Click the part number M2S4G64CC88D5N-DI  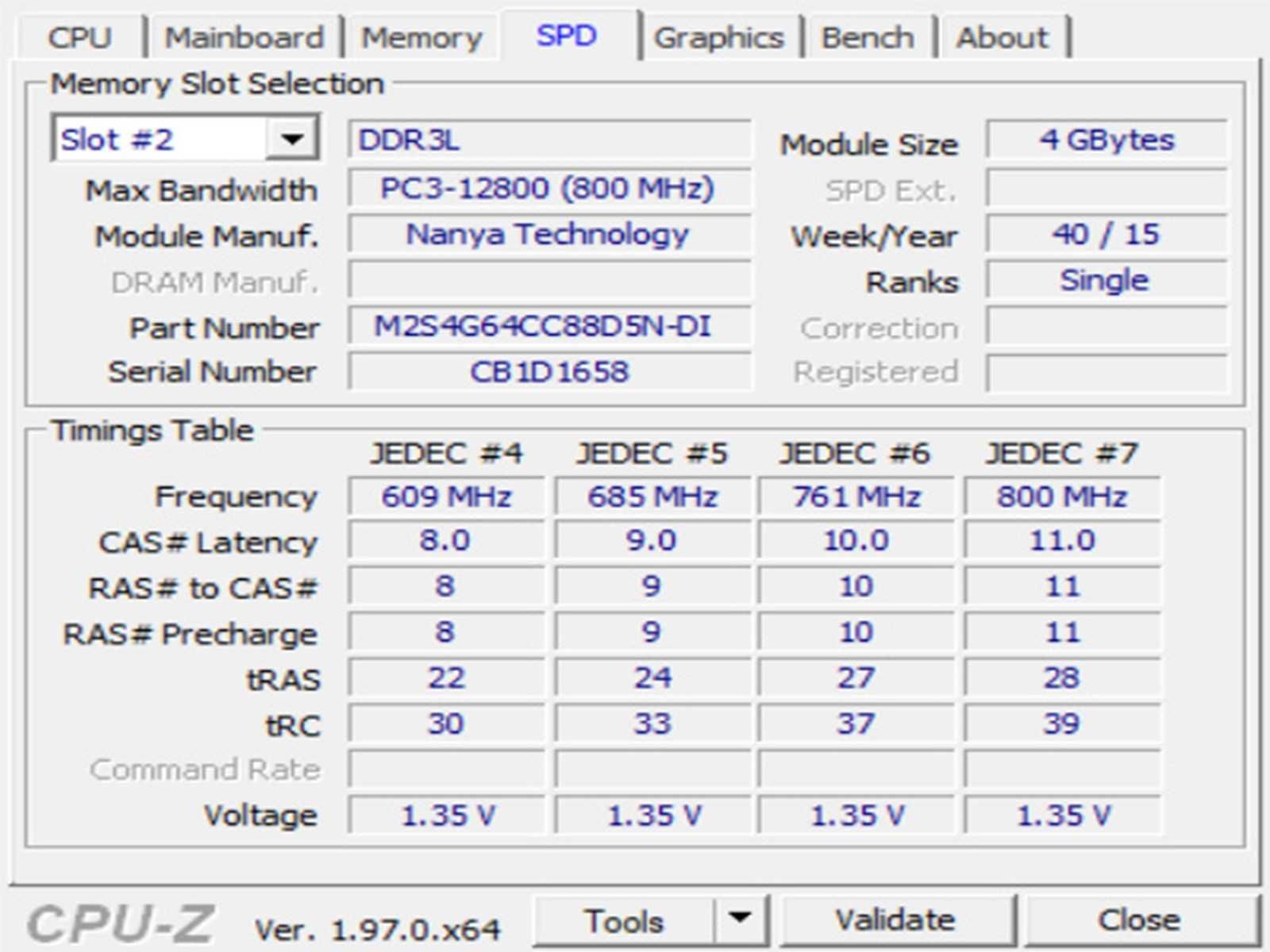click(549, 327)
